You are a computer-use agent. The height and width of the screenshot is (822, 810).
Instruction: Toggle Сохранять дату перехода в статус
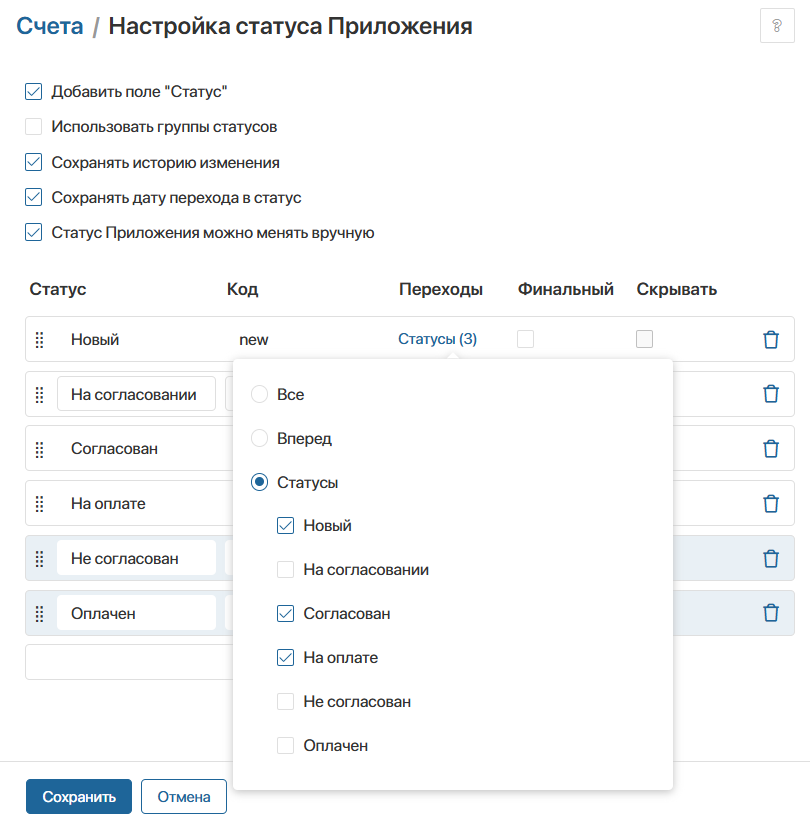34,197
